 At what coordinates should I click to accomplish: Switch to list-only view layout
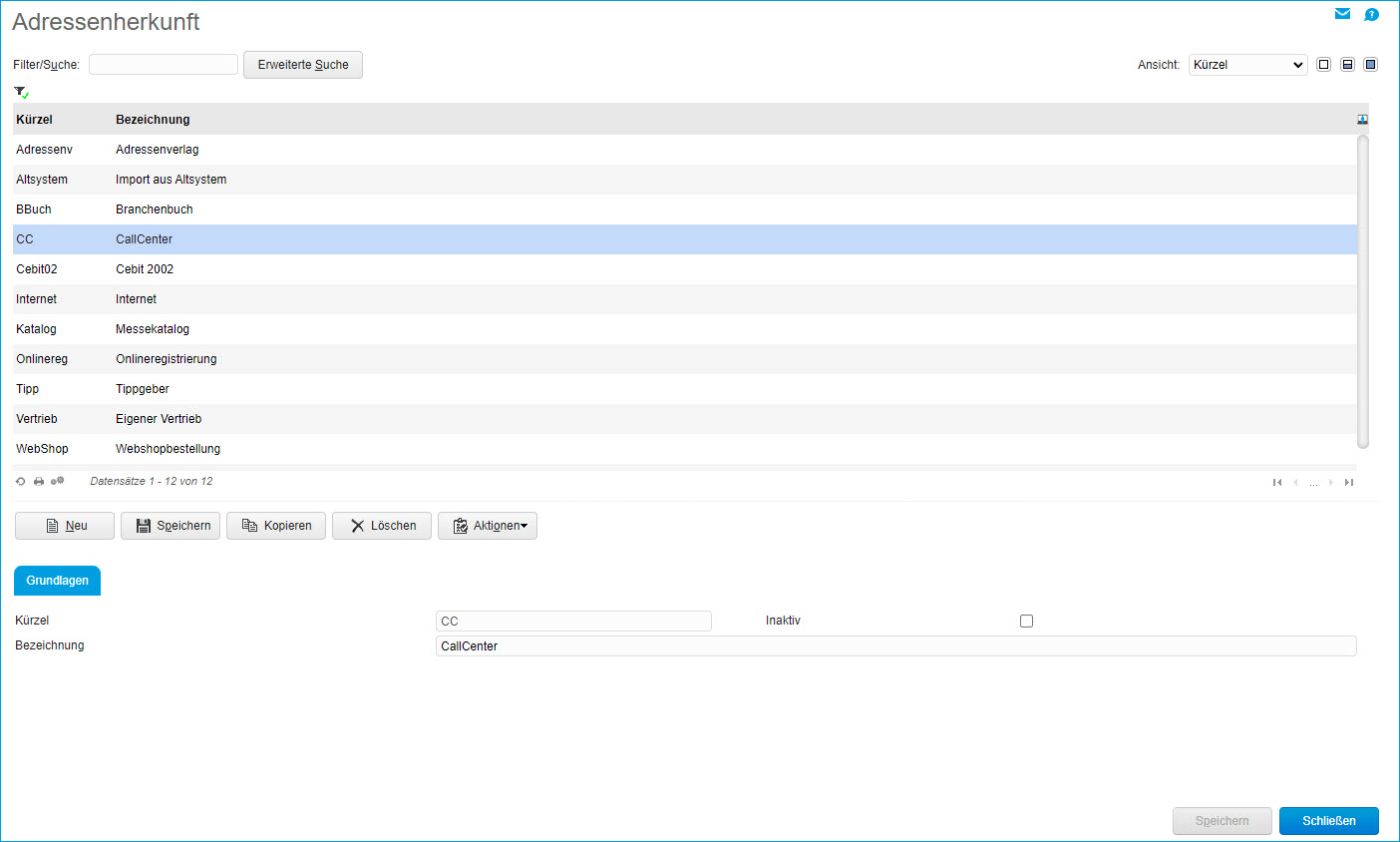click(1323, 65)
